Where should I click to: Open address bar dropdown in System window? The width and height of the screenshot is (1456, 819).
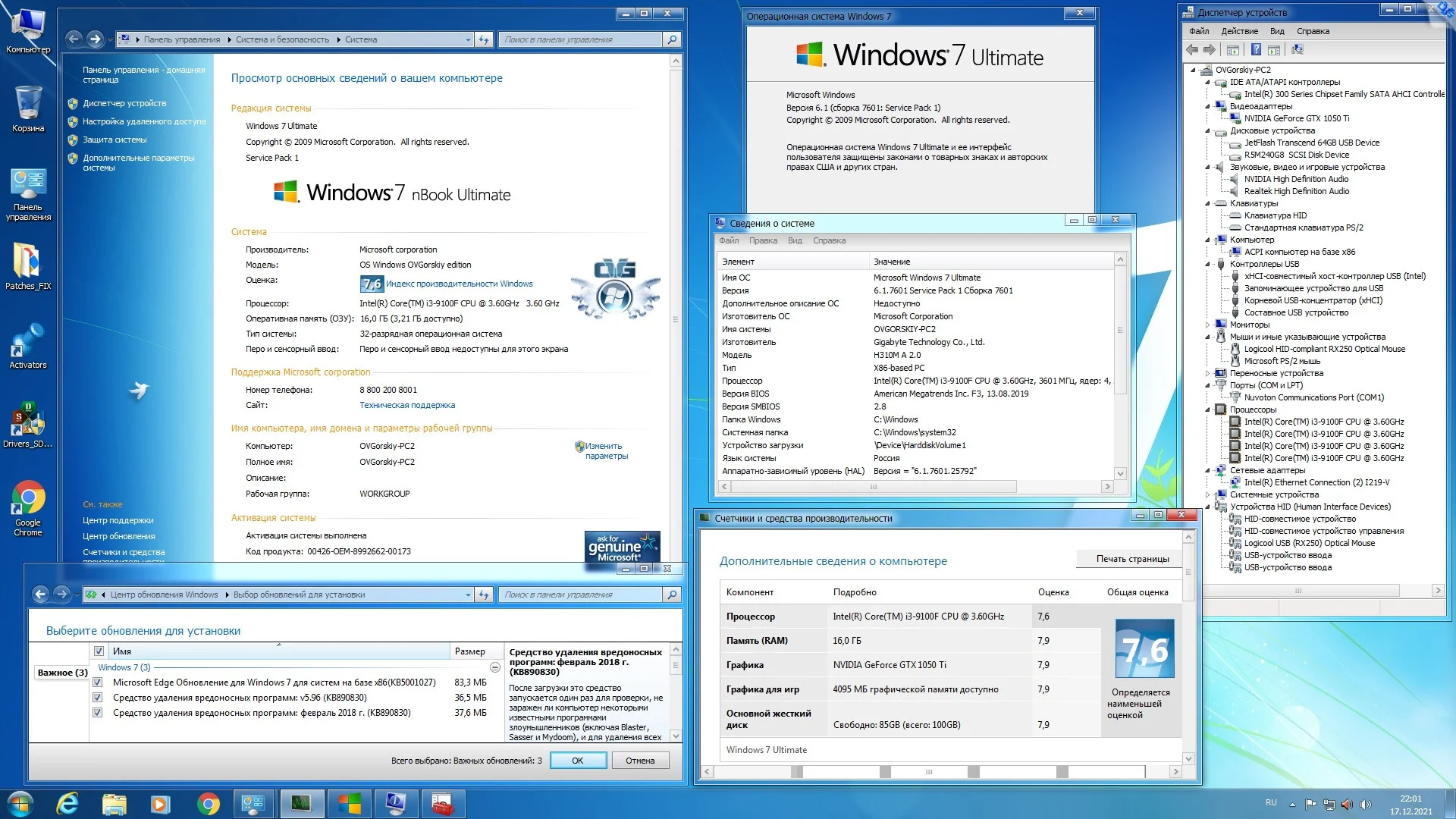(468, 39)
